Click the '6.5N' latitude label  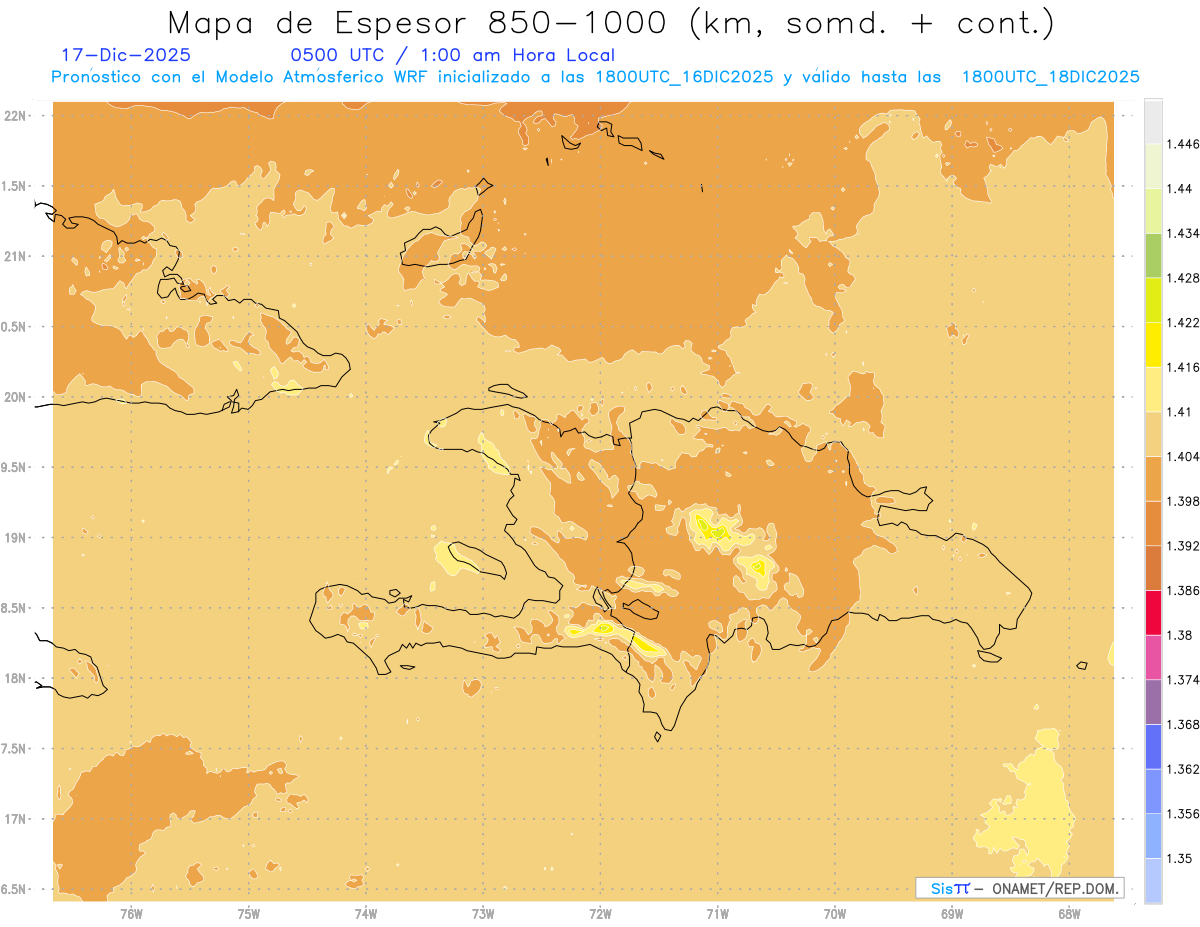click(x=14, y=889)
